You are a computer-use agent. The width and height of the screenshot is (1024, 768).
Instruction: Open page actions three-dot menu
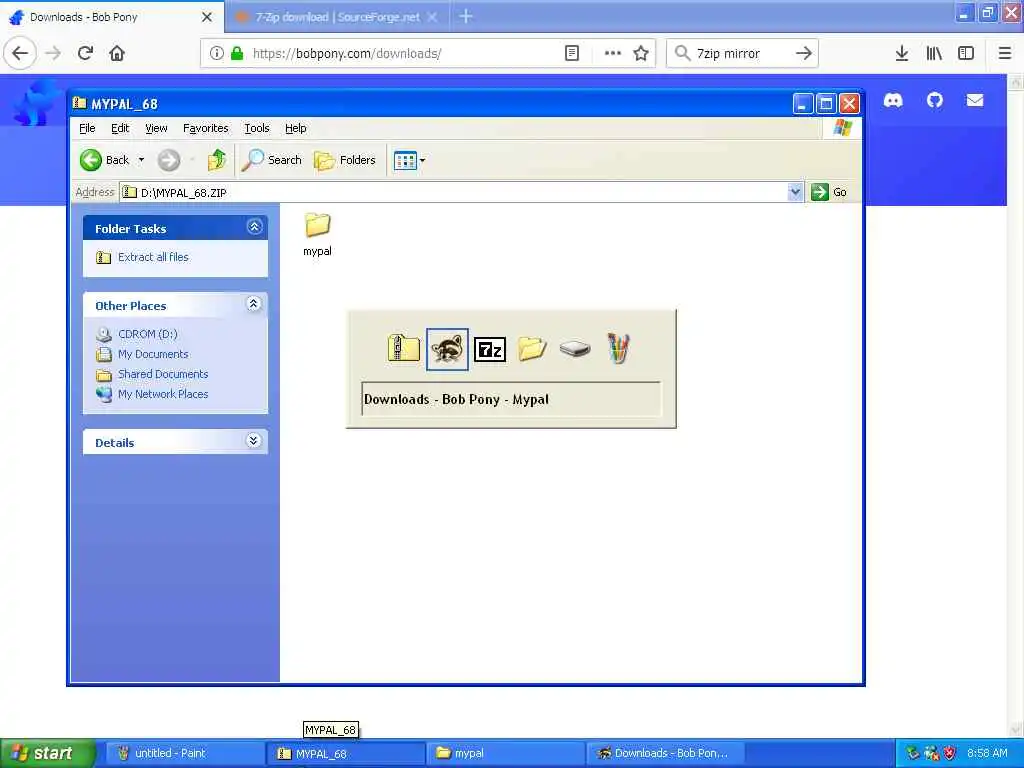click(613, 53)
